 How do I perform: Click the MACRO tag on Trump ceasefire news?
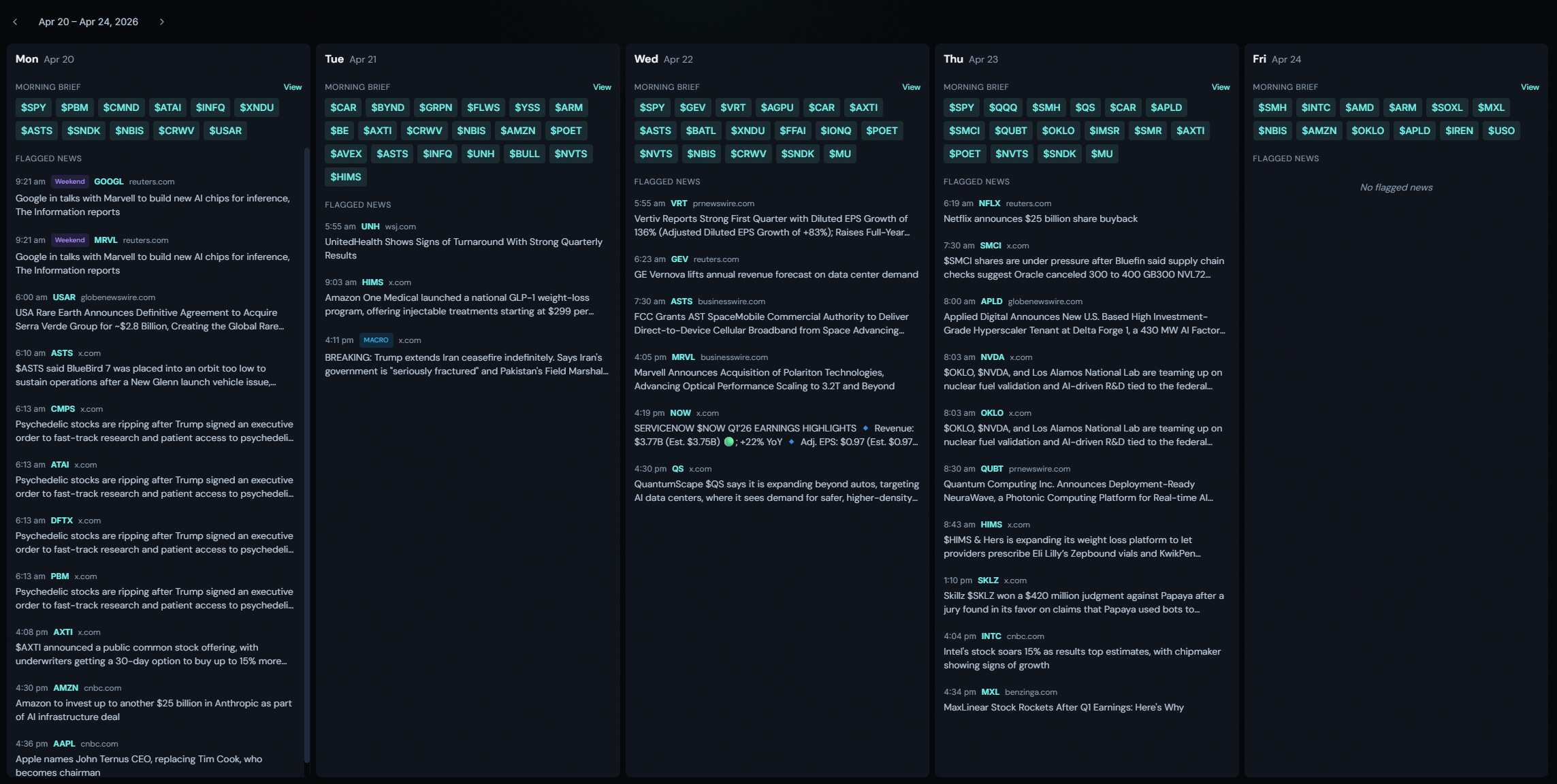pos(376,340)
